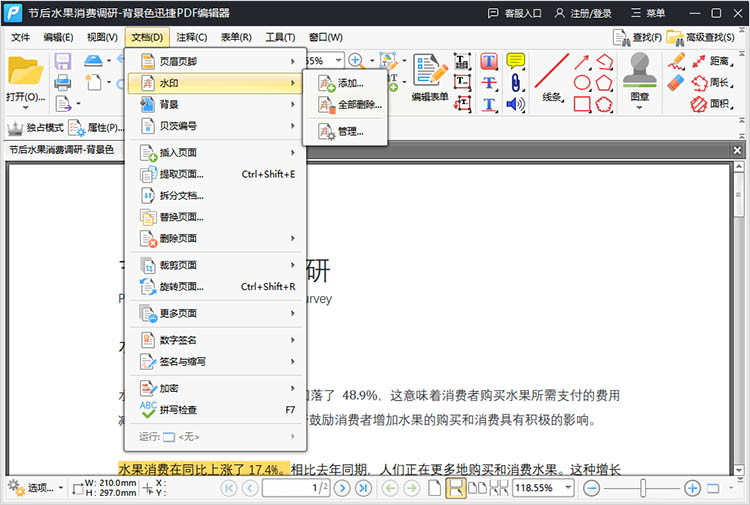
Task: Open the 编辑表单 form editing tool
Action: click(x=430, y=77)
